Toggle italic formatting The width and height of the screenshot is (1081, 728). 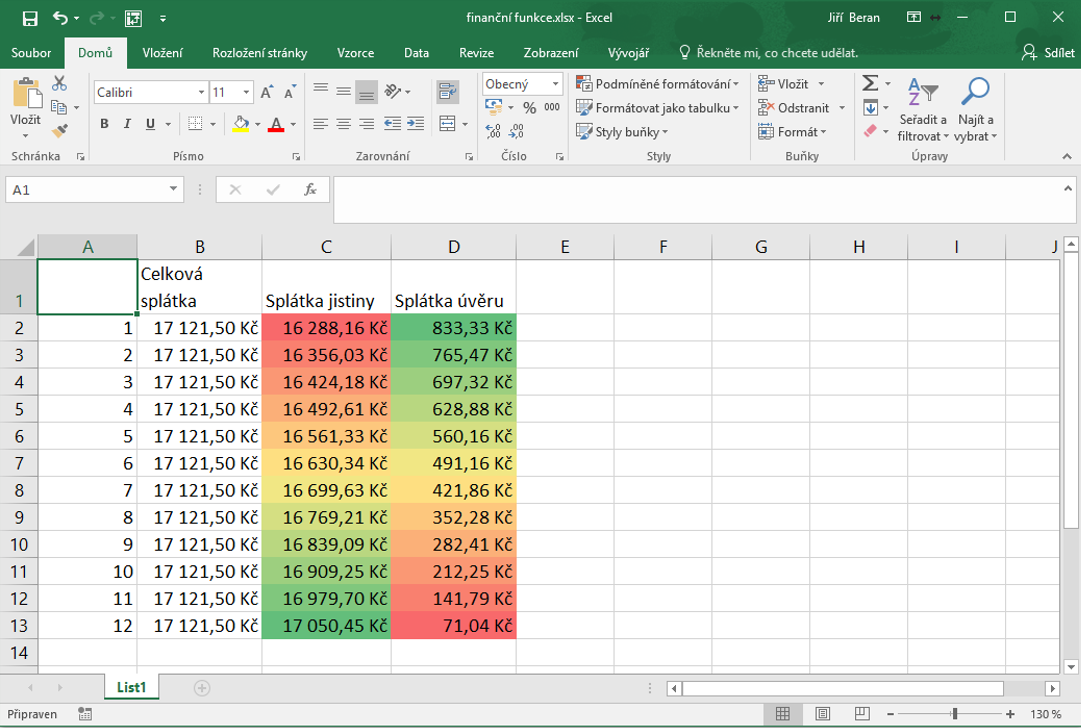127,124
